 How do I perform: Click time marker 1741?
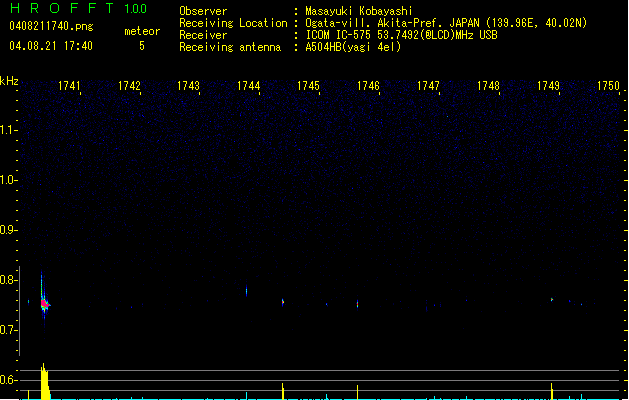coord(69,86)
